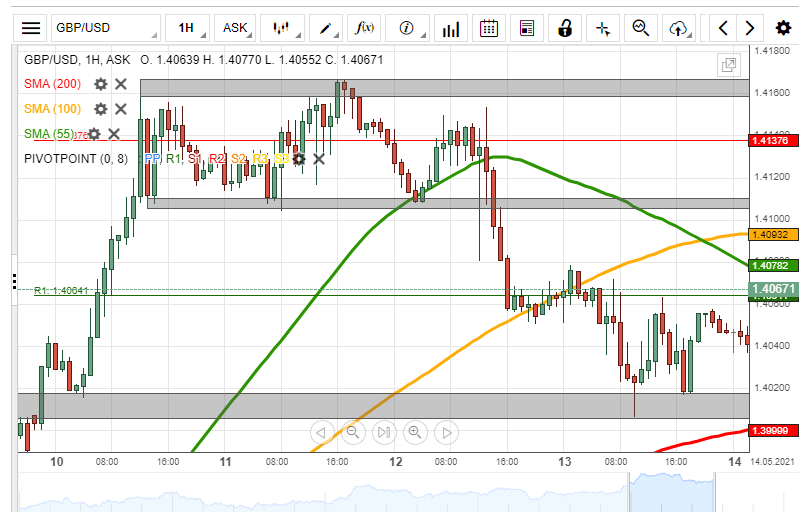Click the pivot PP legend label
Screen dimensions: 811x524
[x=152, y=159]
